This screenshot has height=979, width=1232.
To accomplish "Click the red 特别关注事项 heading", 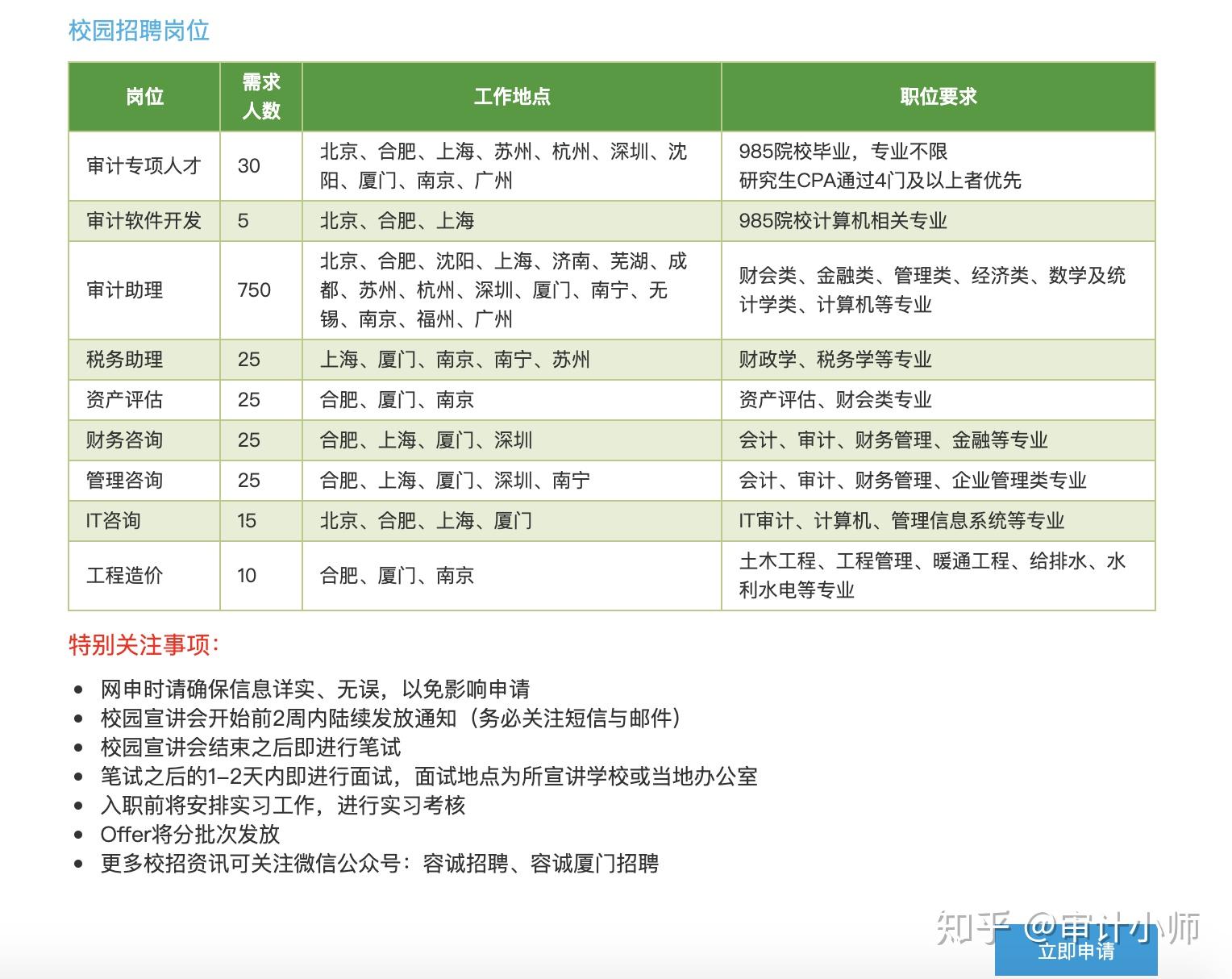I will [144, 645].
